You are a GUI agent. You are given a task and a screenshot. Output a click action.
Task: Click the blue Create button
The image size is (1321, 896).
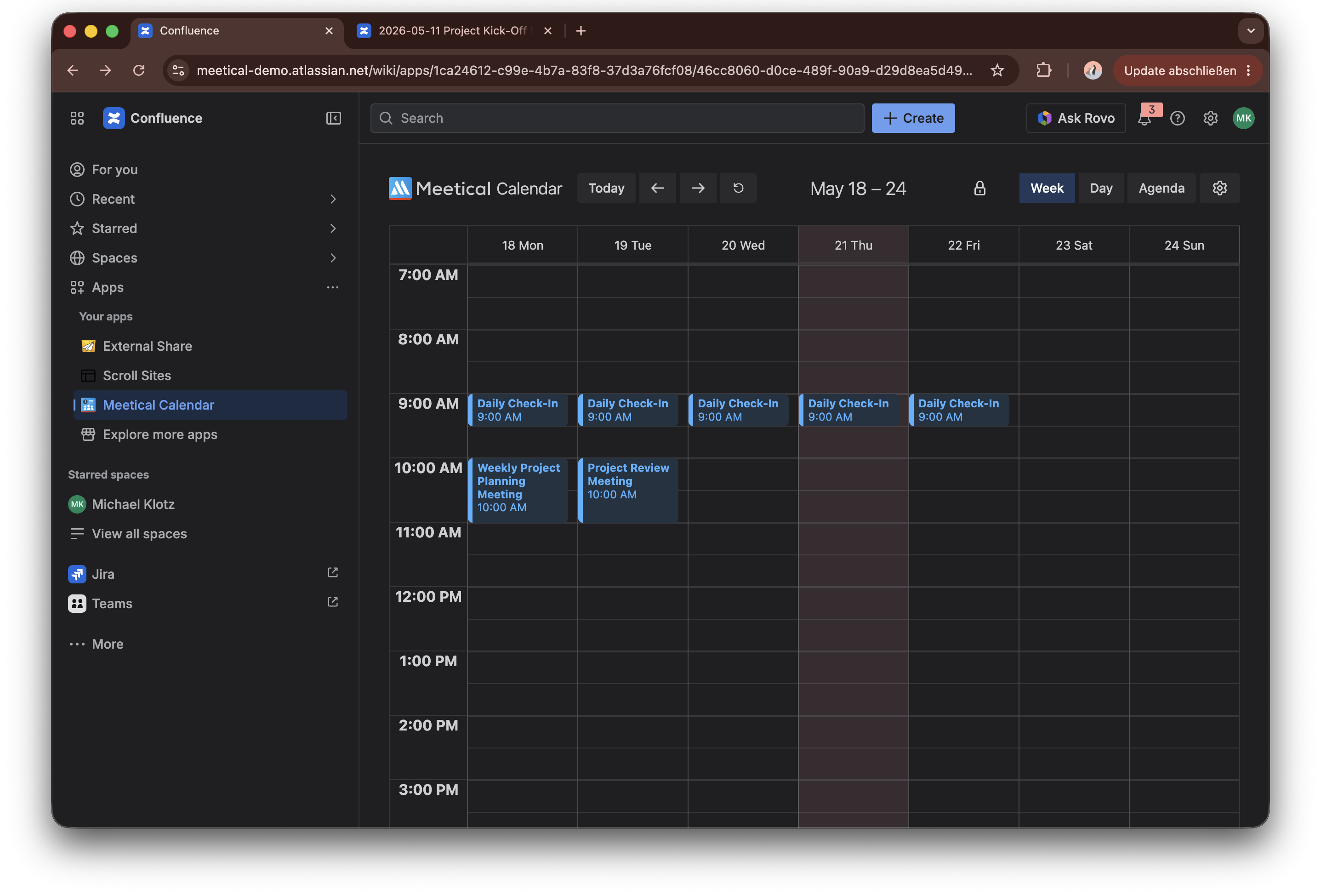click(913, 118)
